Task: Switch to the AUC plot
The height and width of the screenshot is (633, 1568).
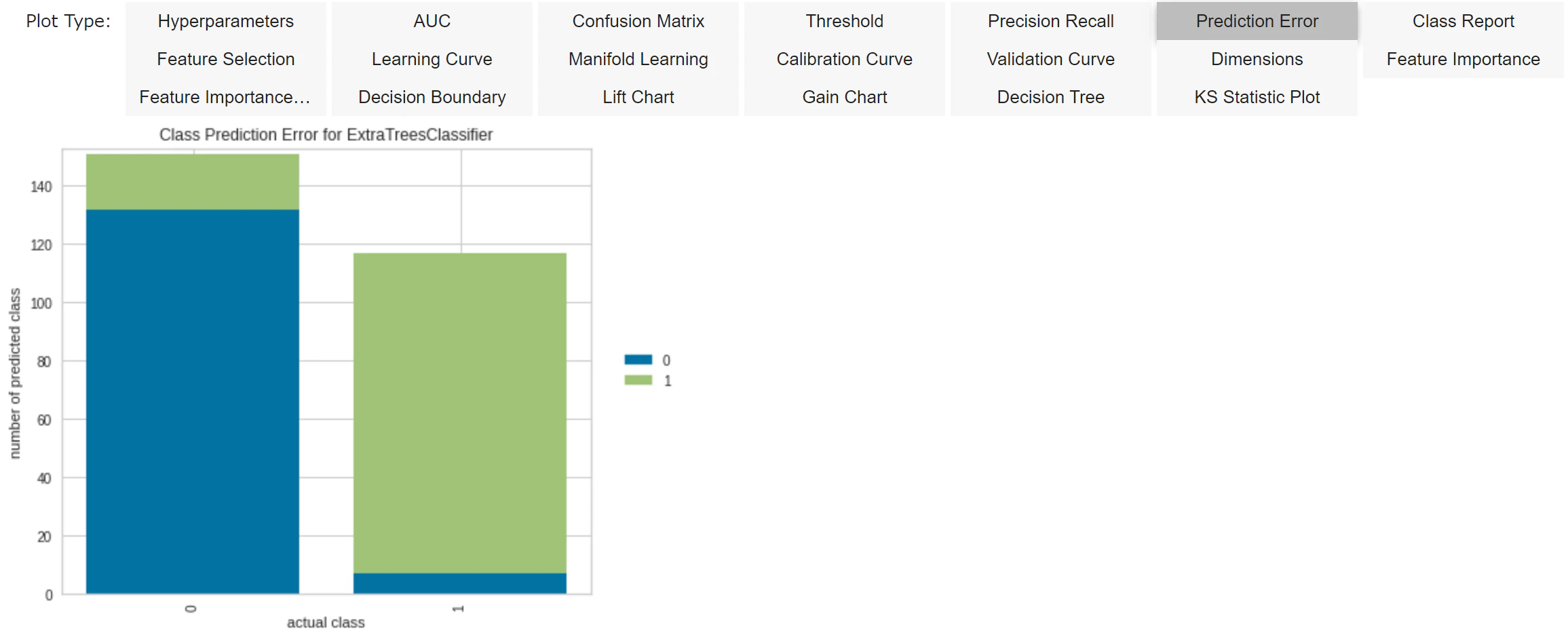Action: pyautogui.click(x=432, y=21)
